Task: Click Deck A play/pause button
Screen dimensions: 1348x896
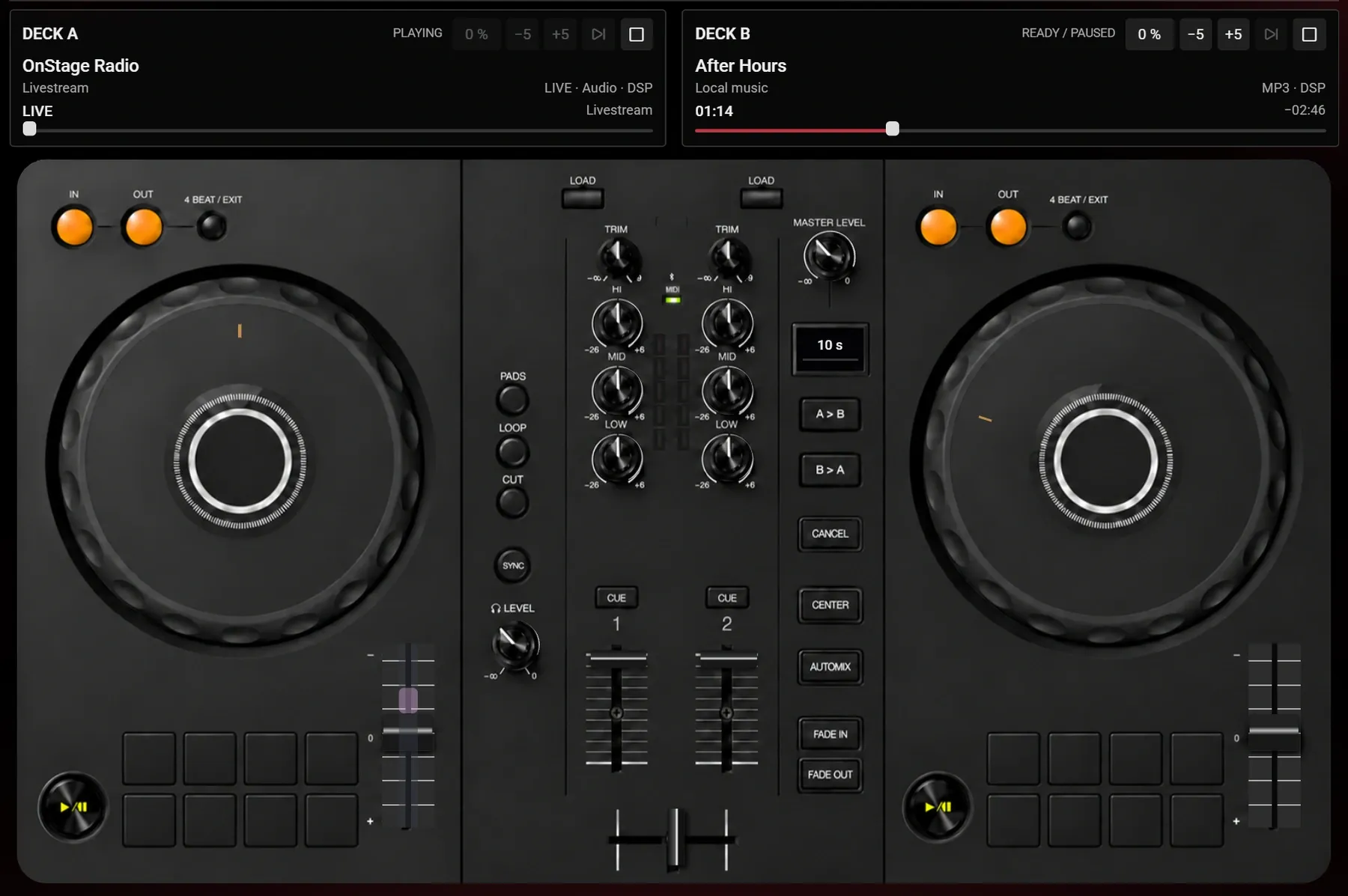Action: point(73,807)
